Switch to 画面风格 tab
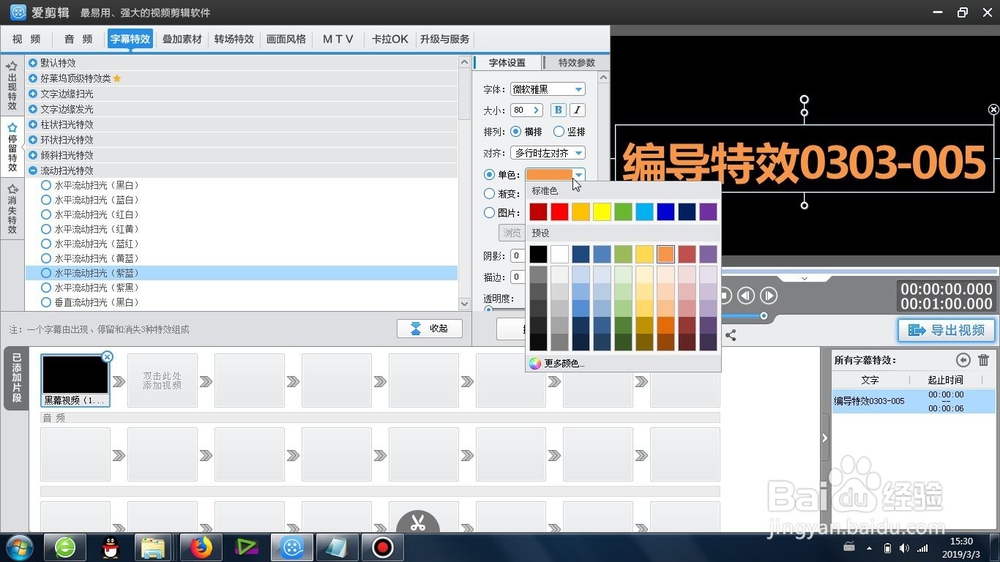 pyautogui.click(x=286, y=39)
